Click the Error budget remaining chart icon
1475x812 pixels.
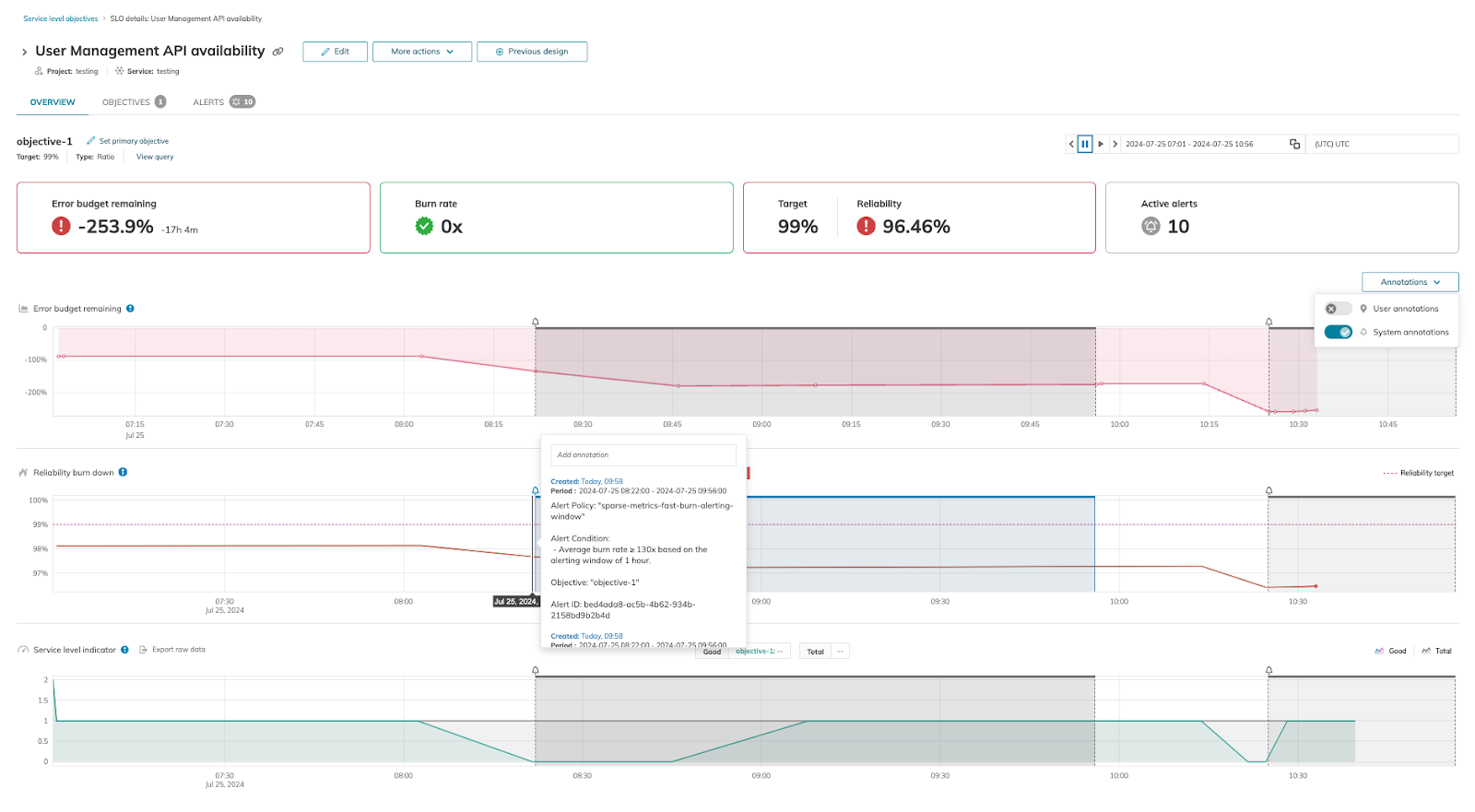point(23,309)
